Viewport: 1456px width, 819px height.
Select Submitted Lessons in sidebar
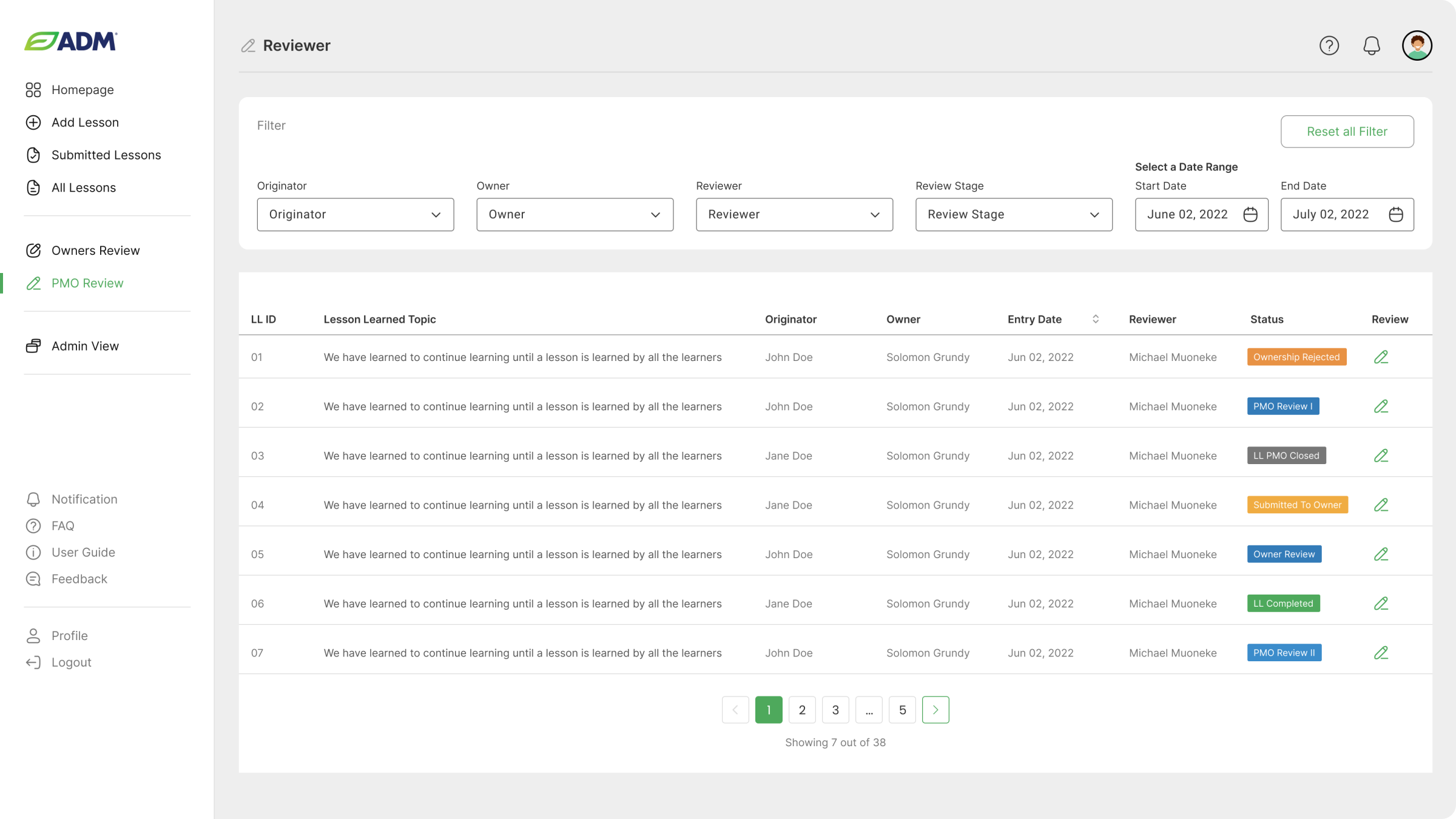106,155
